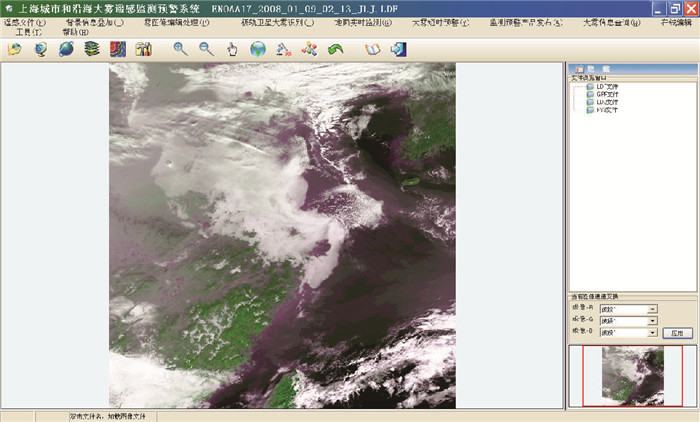This screenshot has width=700, height=422.
Task: Click the open file folder icon
Action: click(x=14, y=48)
